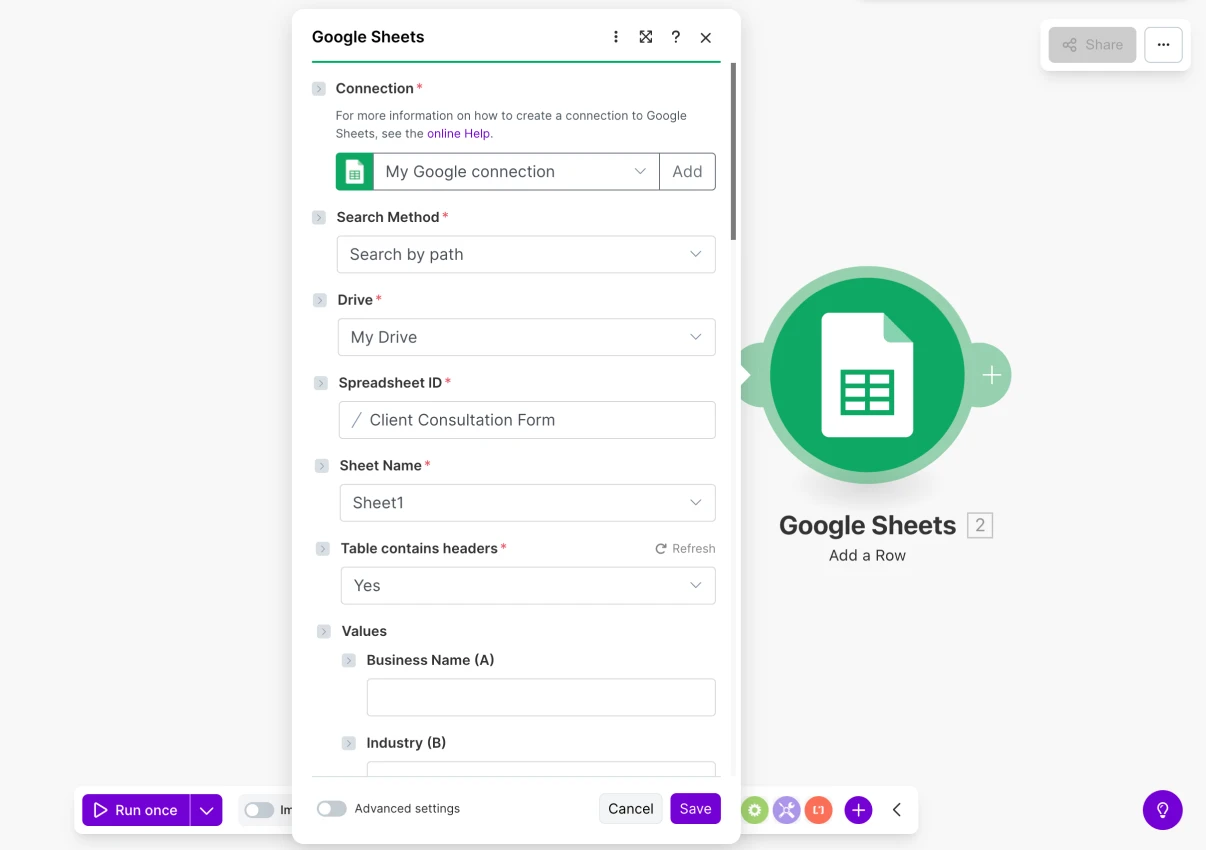Cancel the module configuration
1206x850 pixels.
630,808
